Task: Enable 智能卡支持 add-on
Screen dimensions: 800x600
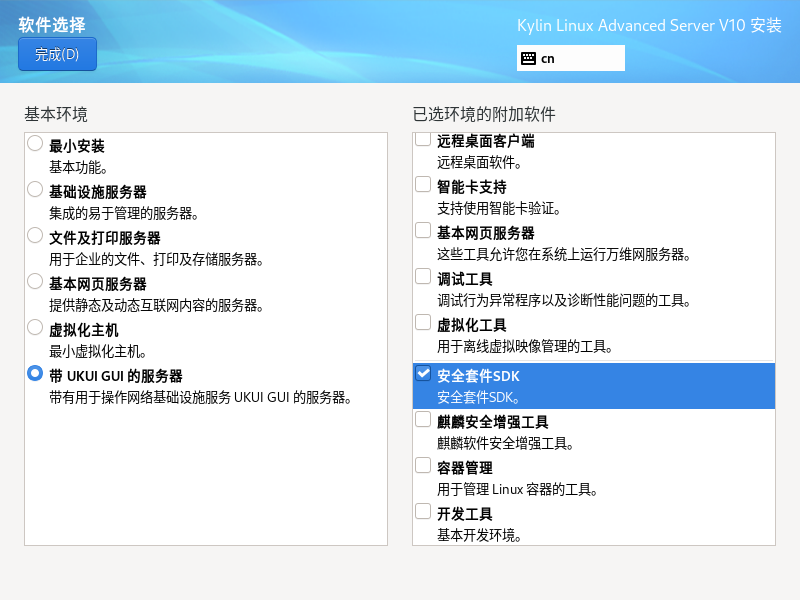Action: pos(422,185)
